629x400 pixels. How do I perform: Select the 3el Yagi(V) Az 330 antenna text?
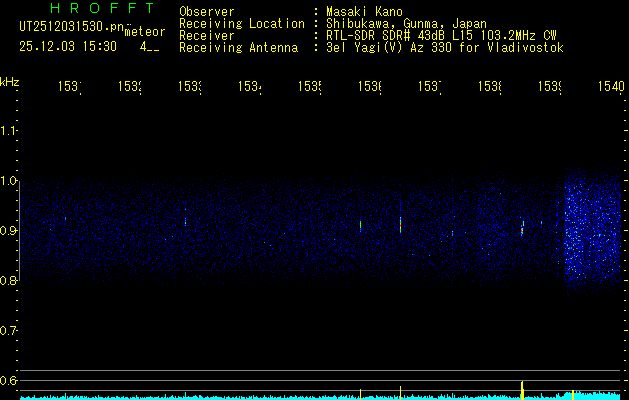coord(445,48)
